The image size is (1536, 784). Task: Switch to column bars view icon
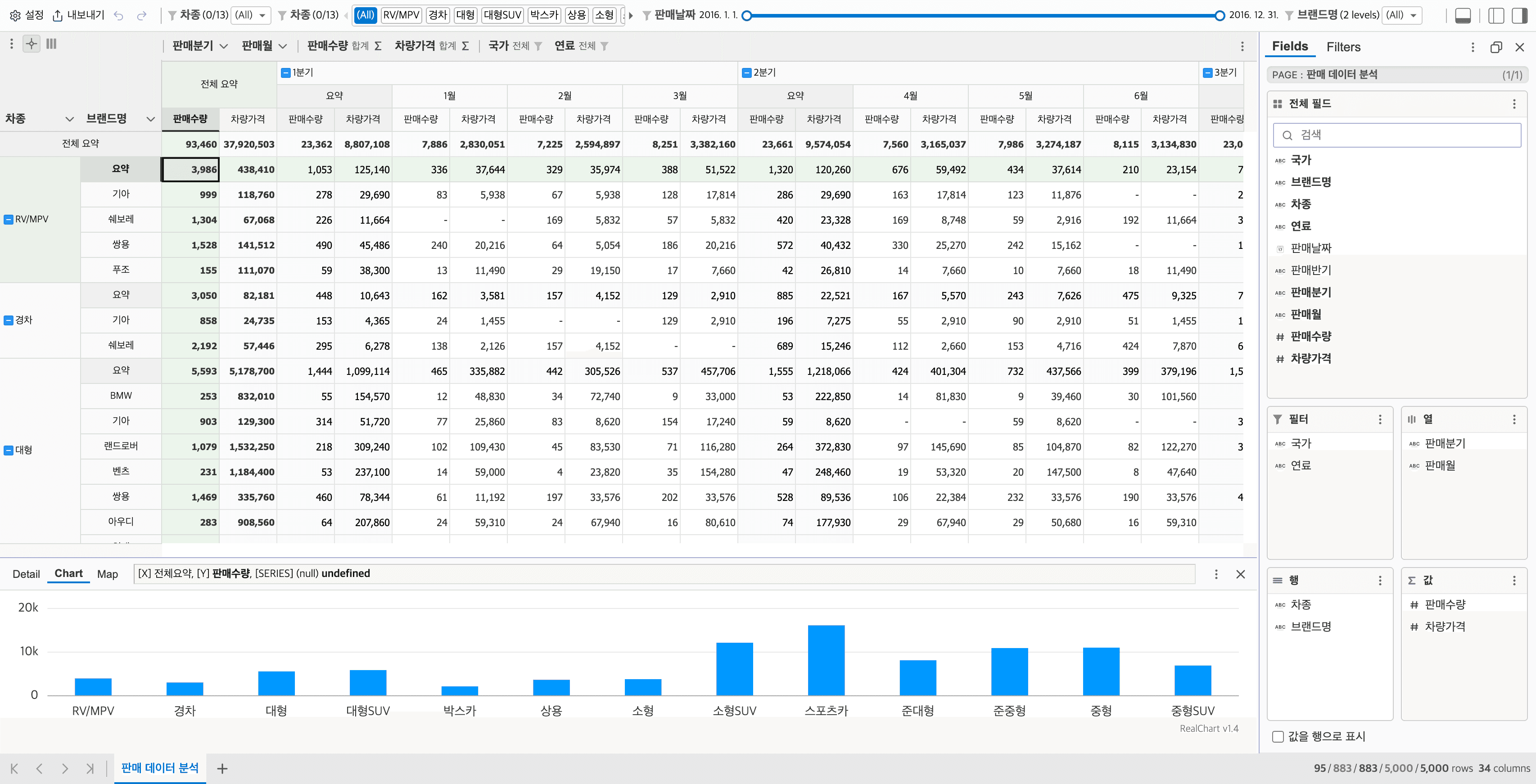click(x=51, y=44)
